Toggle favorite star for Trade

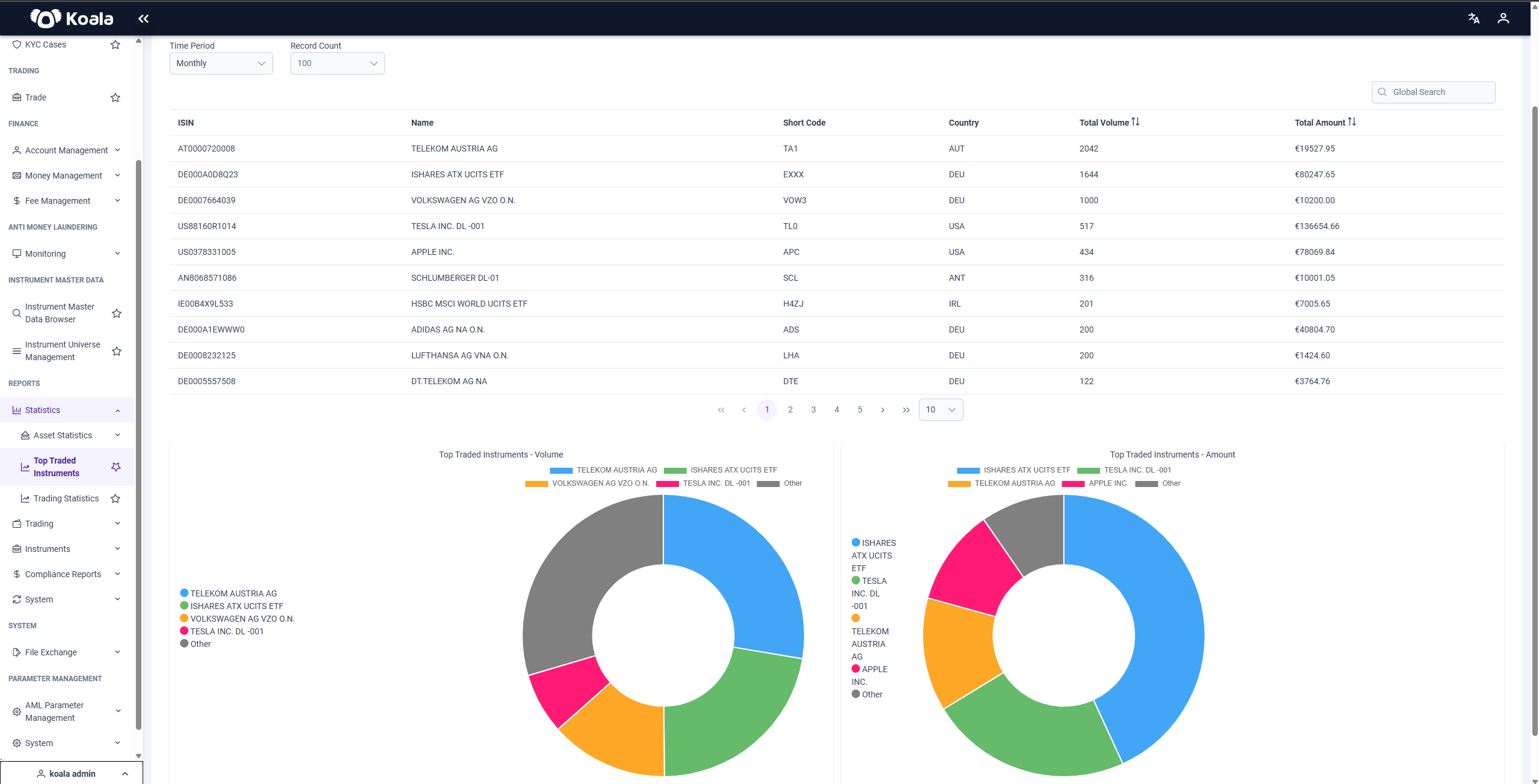115,97
